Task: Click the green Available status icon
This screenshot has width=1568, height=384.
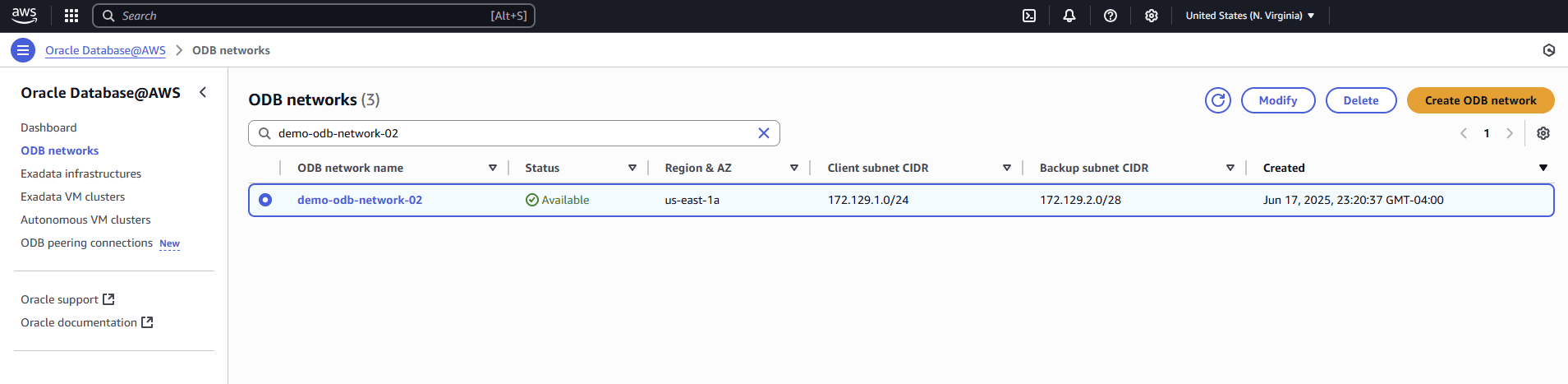Action: coord(532,200)
